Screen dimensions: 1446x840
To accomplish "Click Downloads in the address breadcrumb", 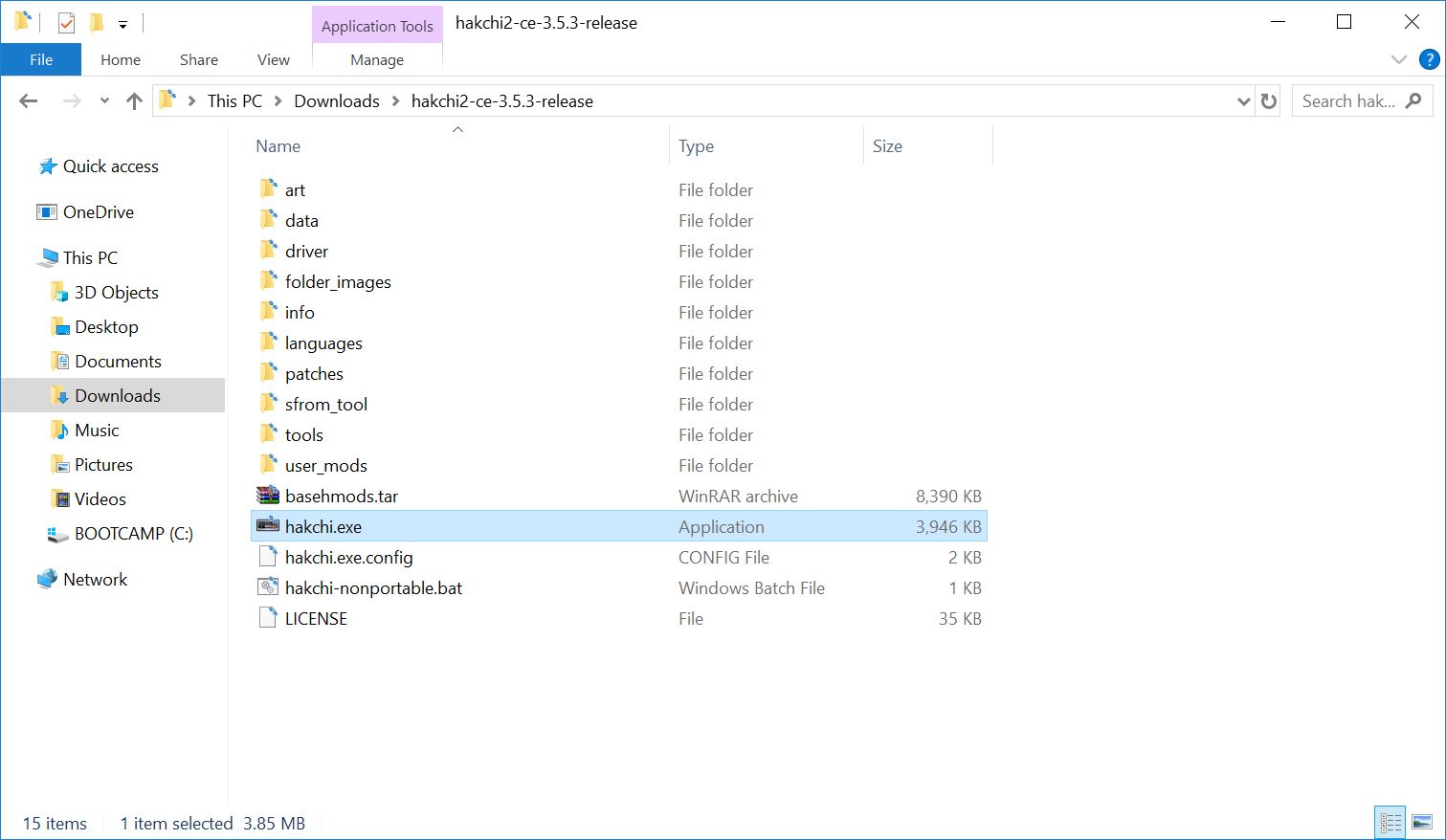I will coord(337,101).
